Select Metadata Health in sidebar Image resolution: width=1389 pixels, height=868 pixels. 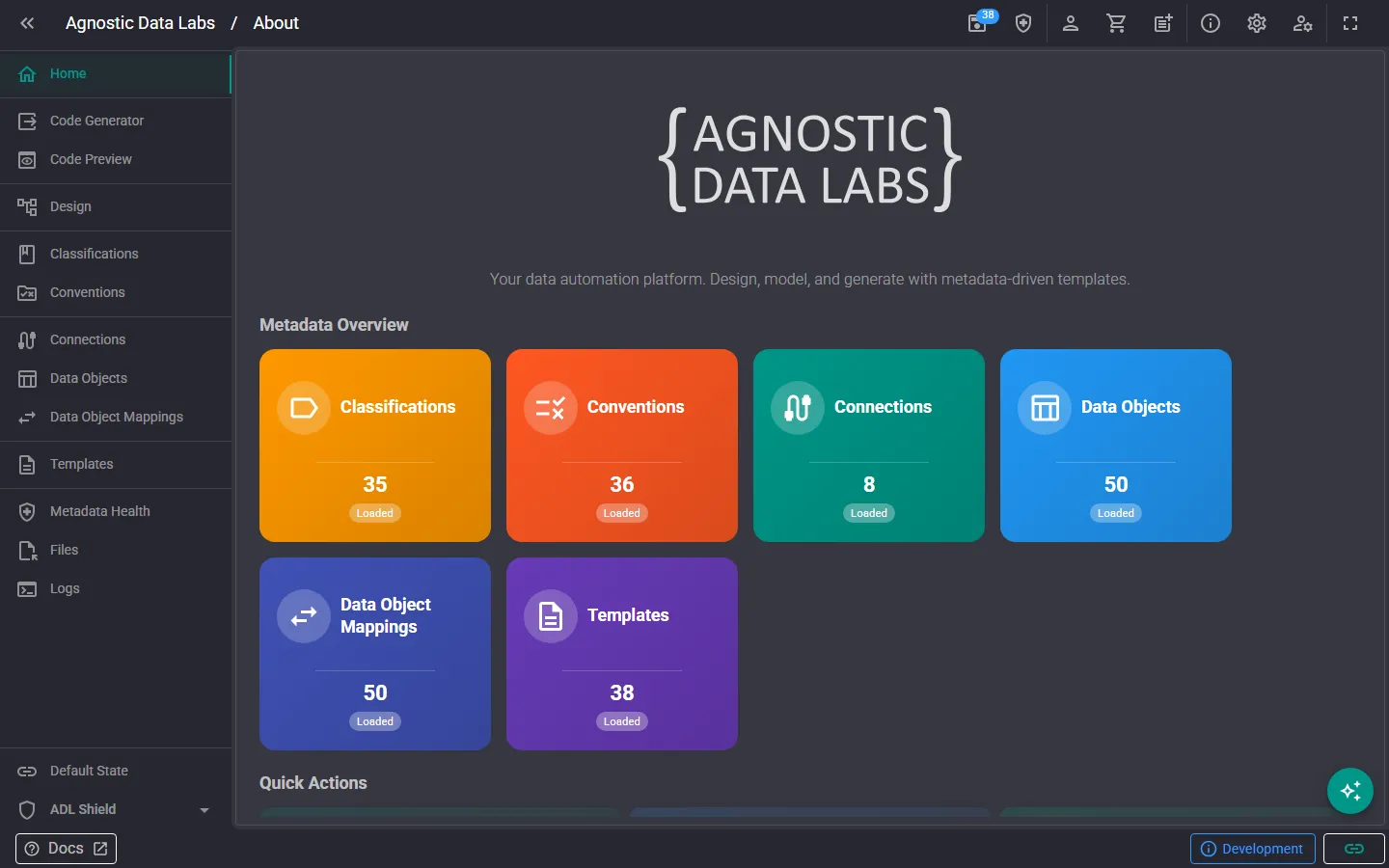(x=116, y=511)
